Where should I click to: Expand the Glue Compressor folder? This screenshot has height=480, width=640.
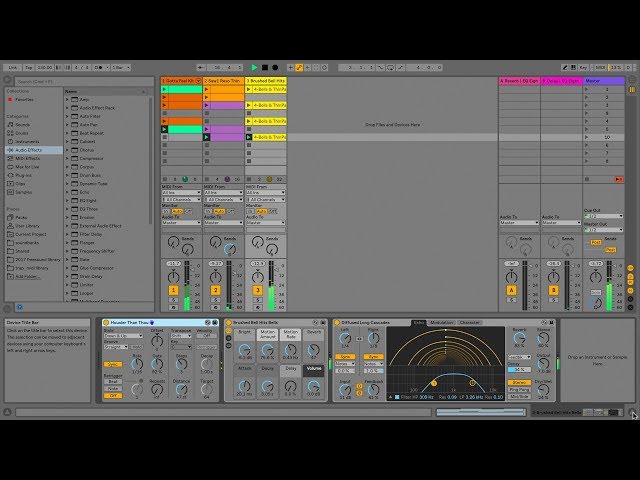tap(67, 268)
